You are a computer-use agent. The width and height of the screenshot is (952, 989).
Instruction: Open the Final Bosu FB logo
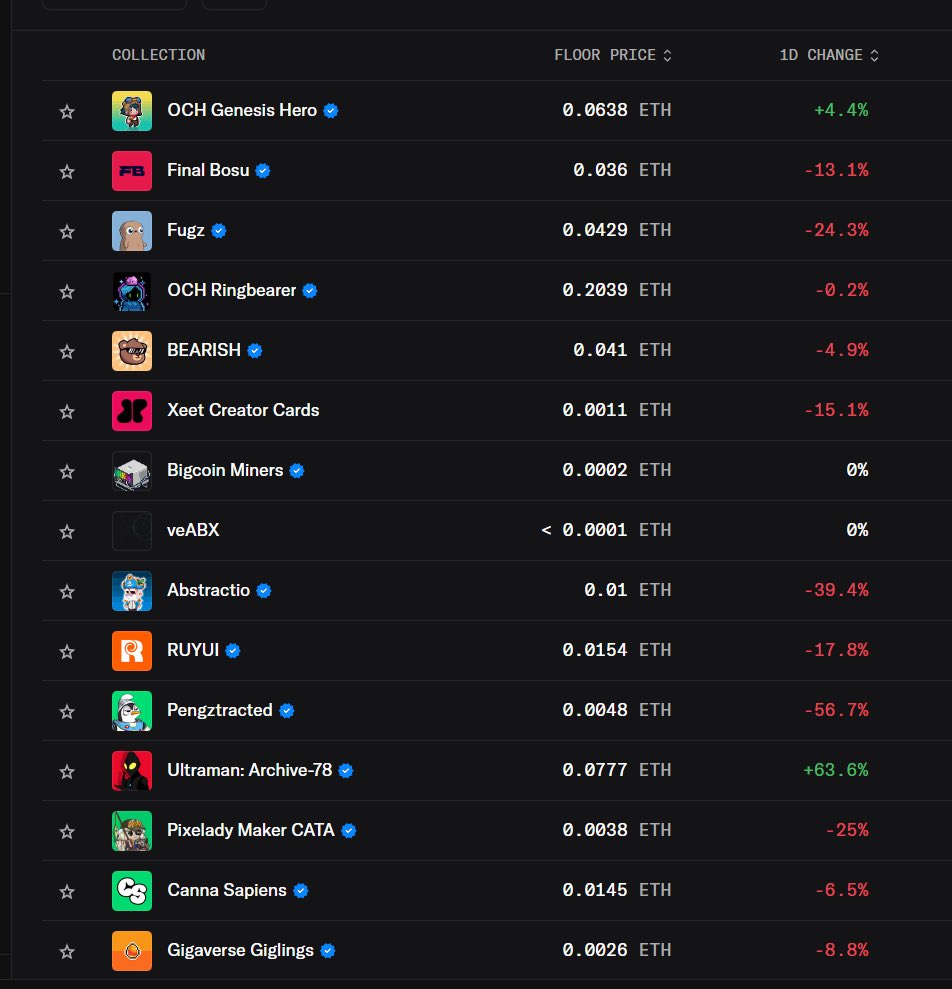click(132, 171)
